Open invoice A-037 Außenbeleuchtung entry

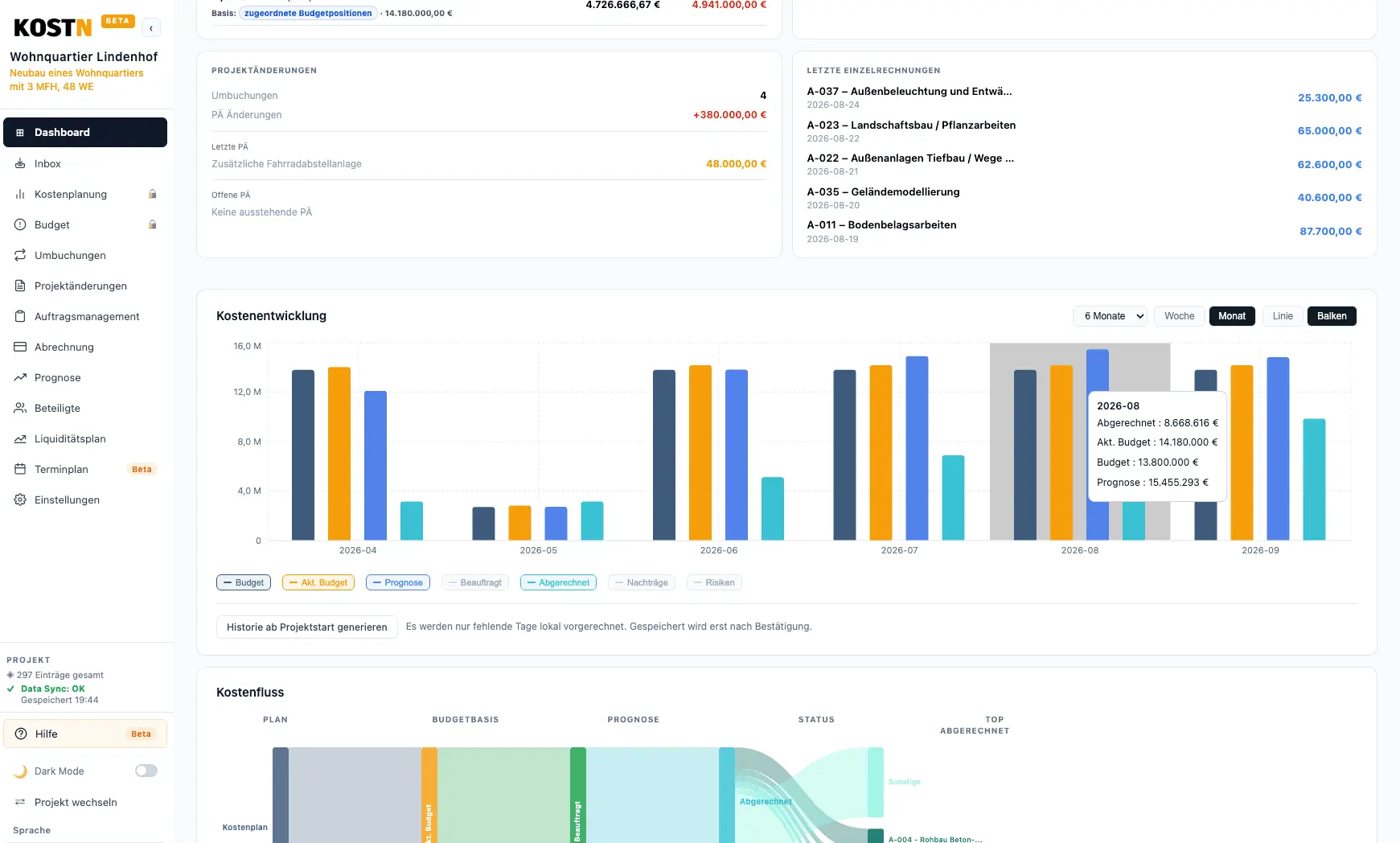click(x=1084, y=97)
